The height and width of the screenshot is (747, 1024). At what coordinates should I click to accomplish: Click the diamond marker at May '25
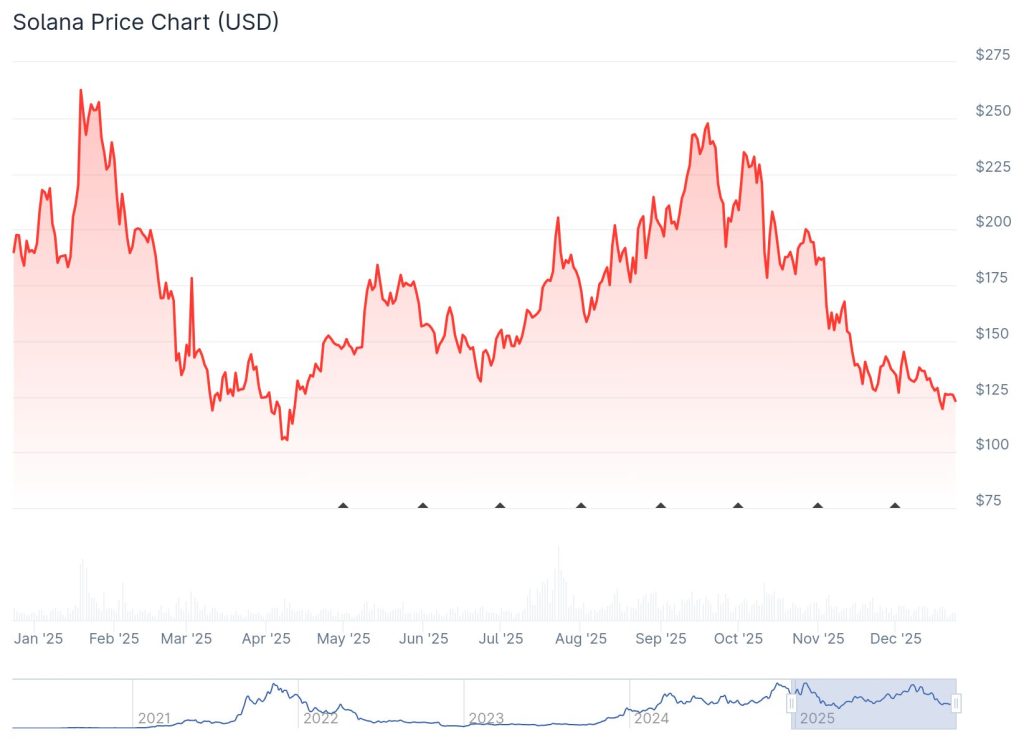(344, 506)
